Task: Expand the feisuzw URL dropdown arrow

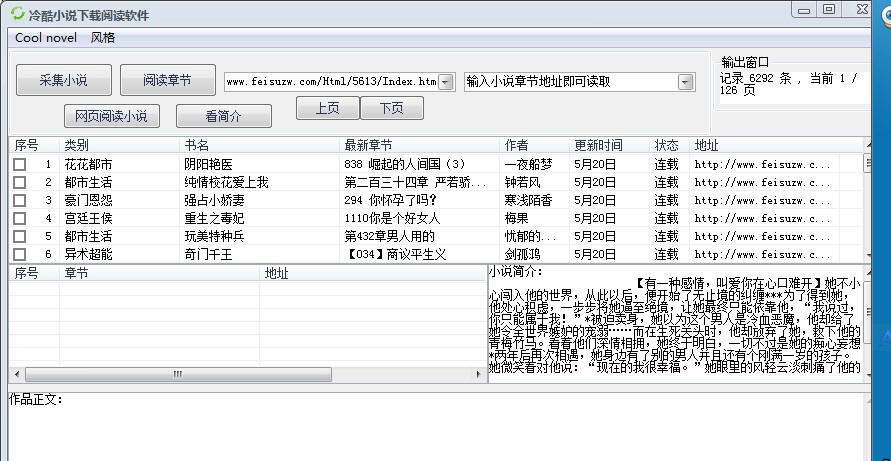Action: click(446, 82)
